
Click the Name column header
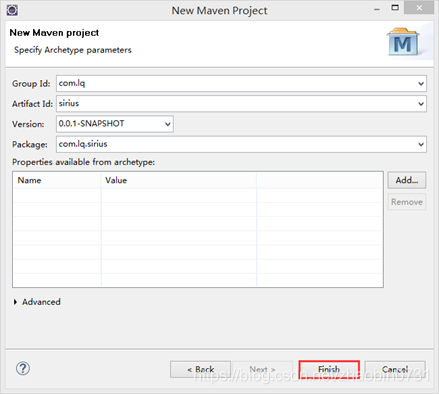57,180
